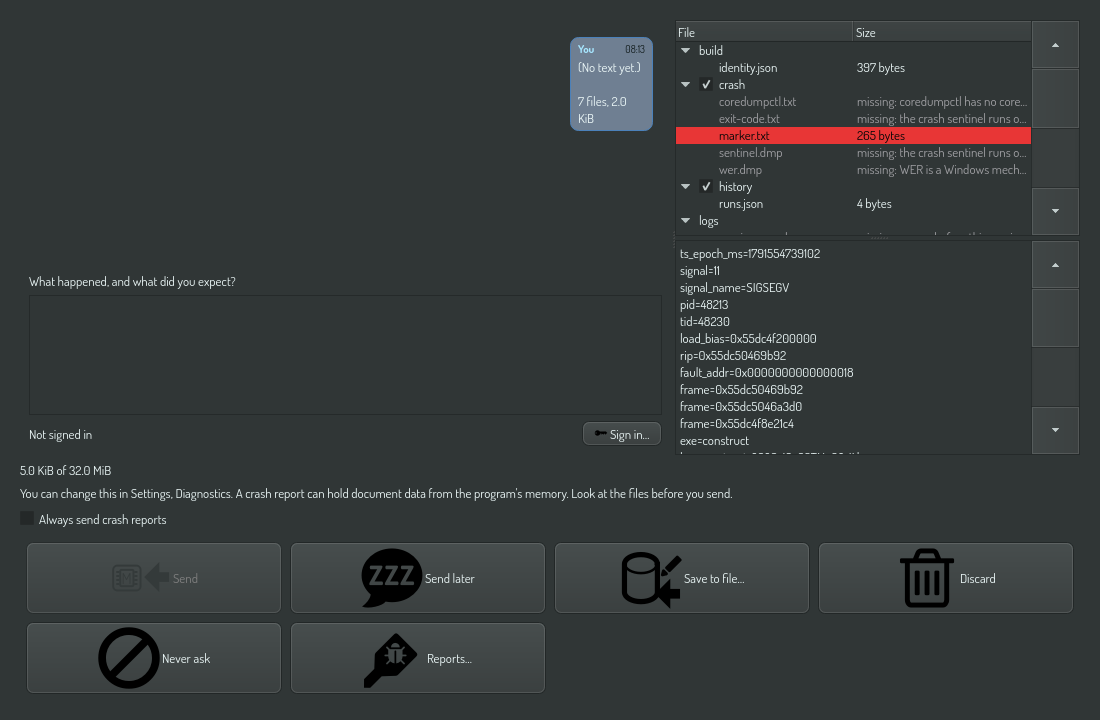Click missing: WER is a Windows mech text
This screenshot has width=1100, height=720.
[941, 170]
